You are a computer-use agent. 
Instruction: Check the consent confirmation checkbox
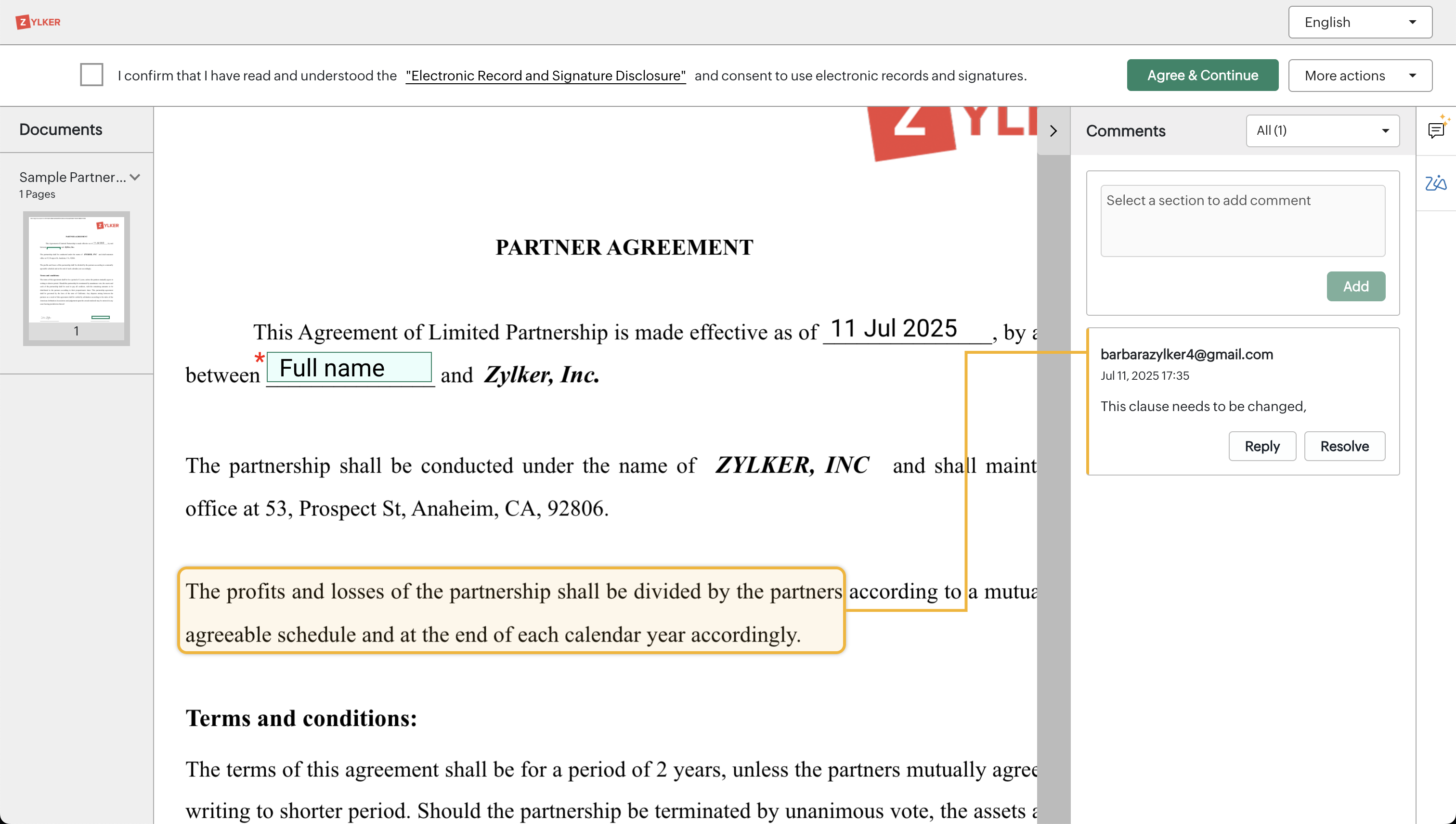coord(91,75)
